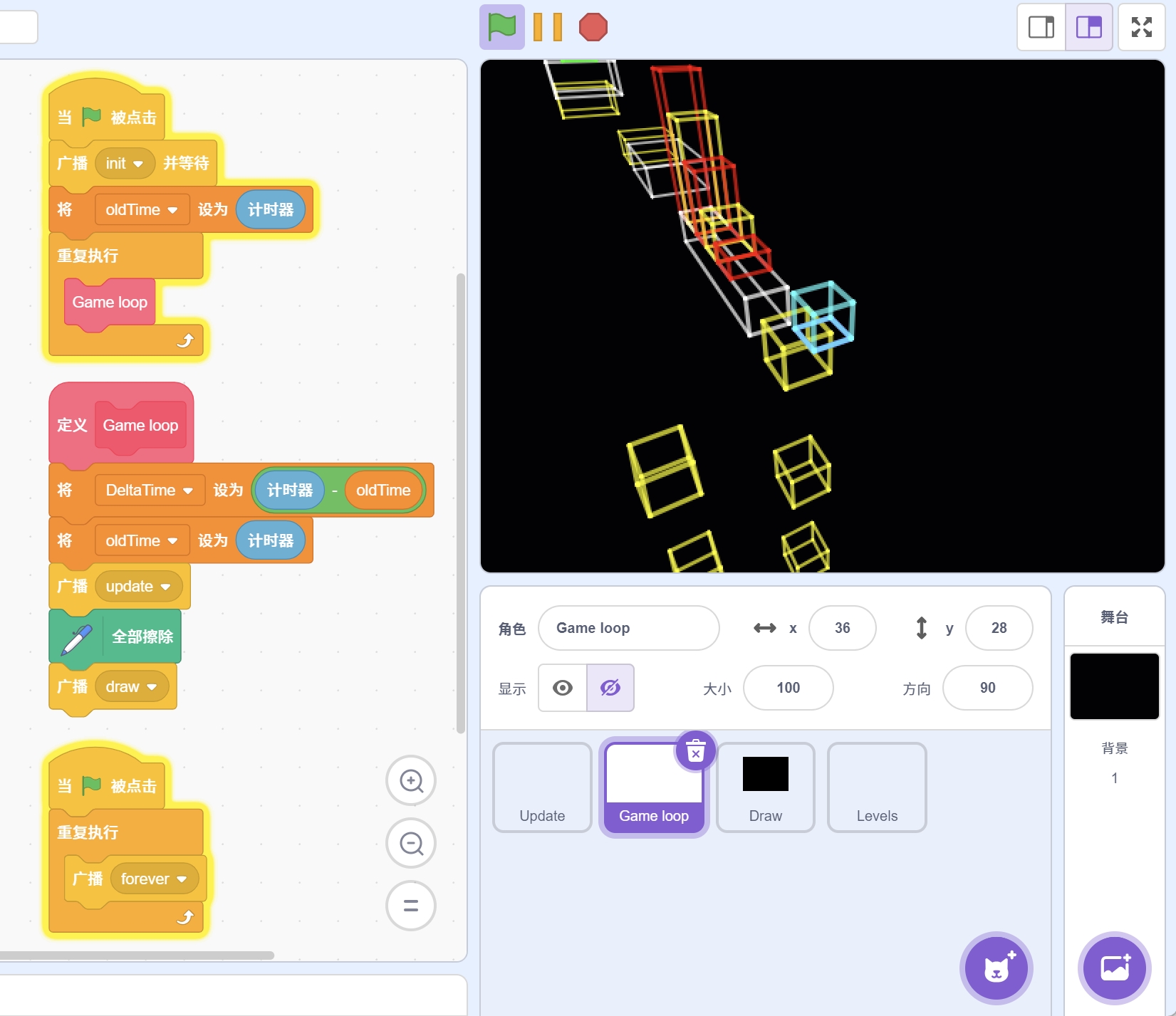Click the green flag to run the project
This screenshot has width=1176, height=1016.
(501, 27)
